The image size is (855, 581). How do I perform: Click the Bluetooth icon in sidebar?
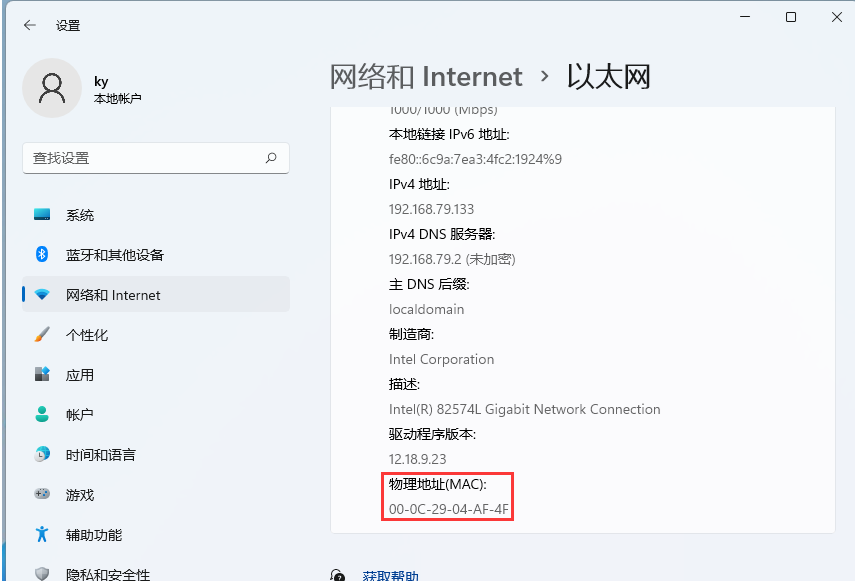click(x=42, y=255)
